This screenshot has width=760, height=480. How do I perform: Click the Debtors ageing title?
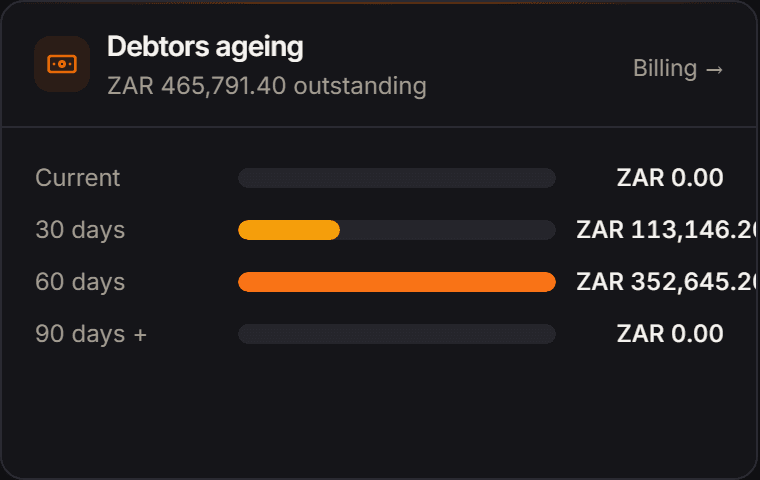[x=205, y=48]
